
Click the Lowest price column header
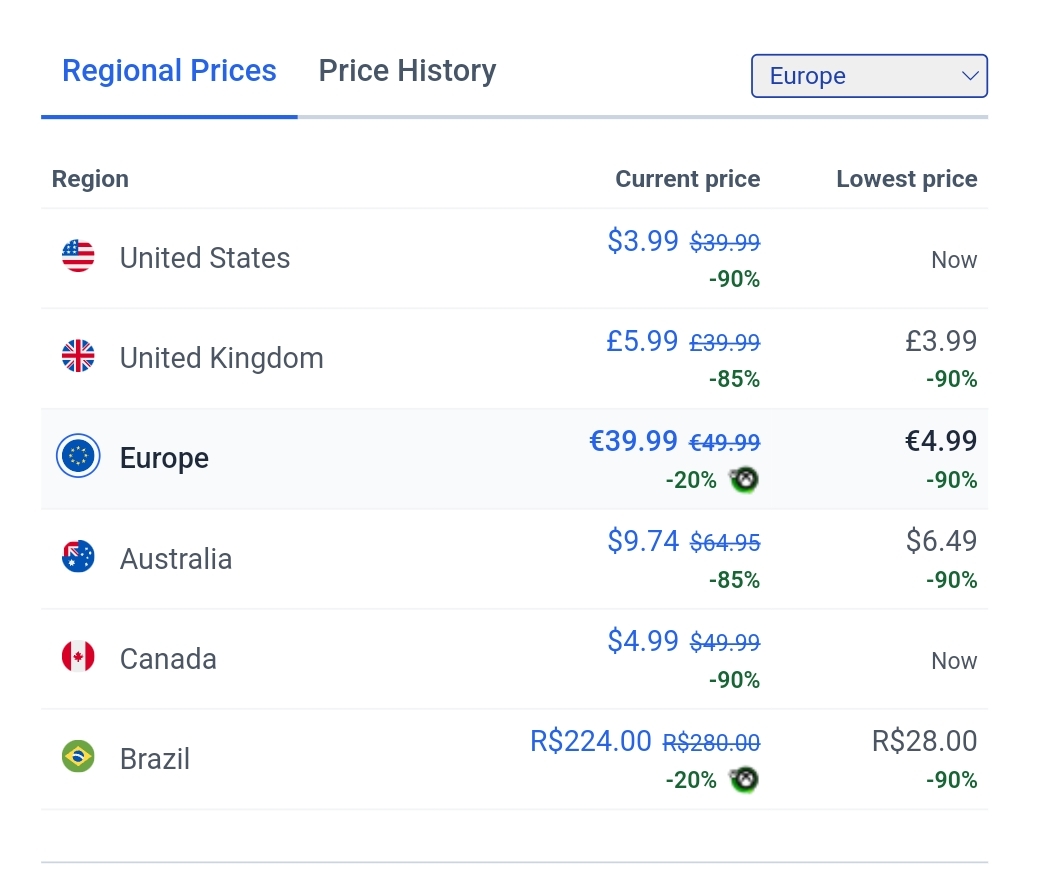click(x=906, y=179)
